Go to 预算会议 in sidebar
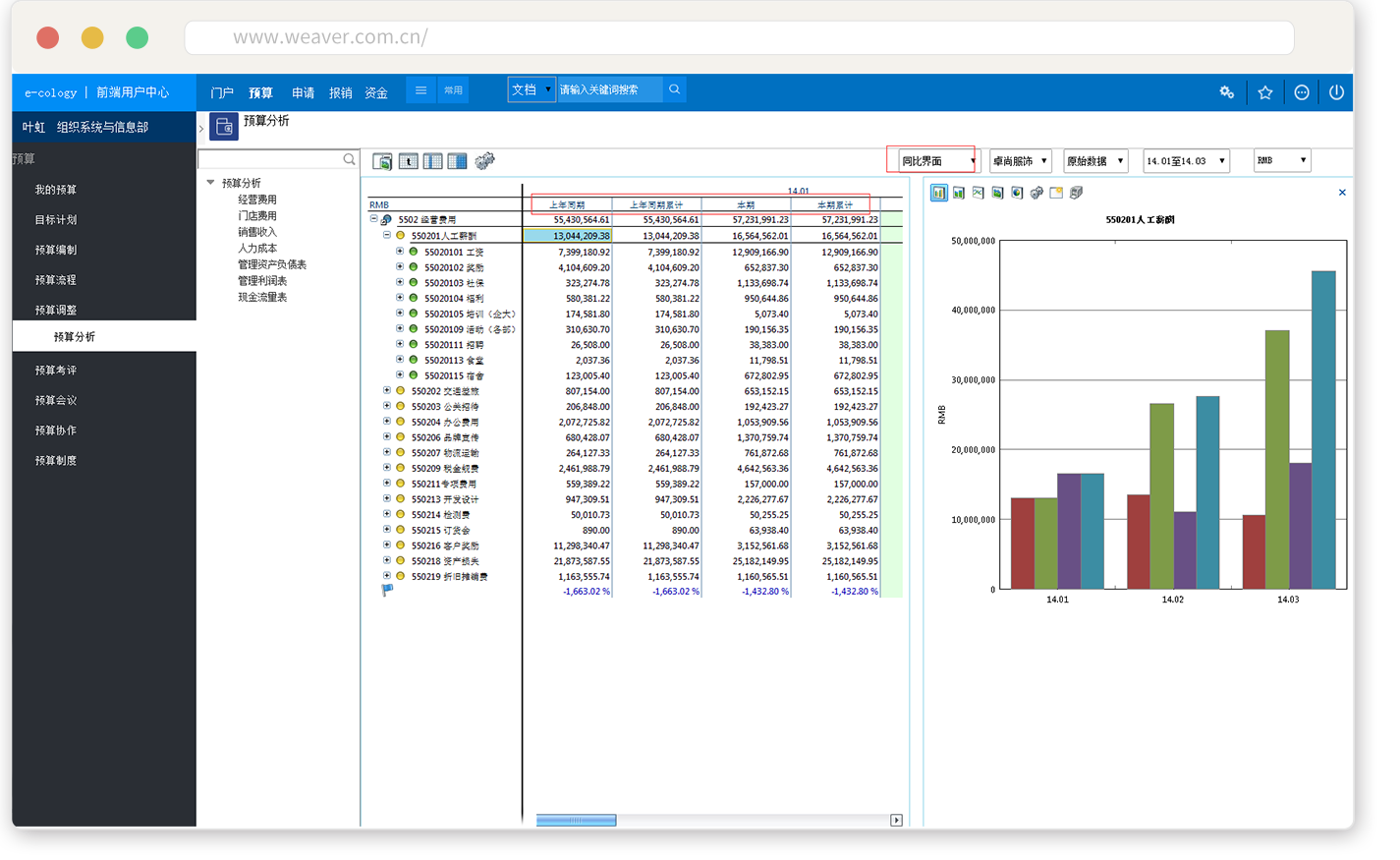The image size is (1400, 860). point(56,400)
